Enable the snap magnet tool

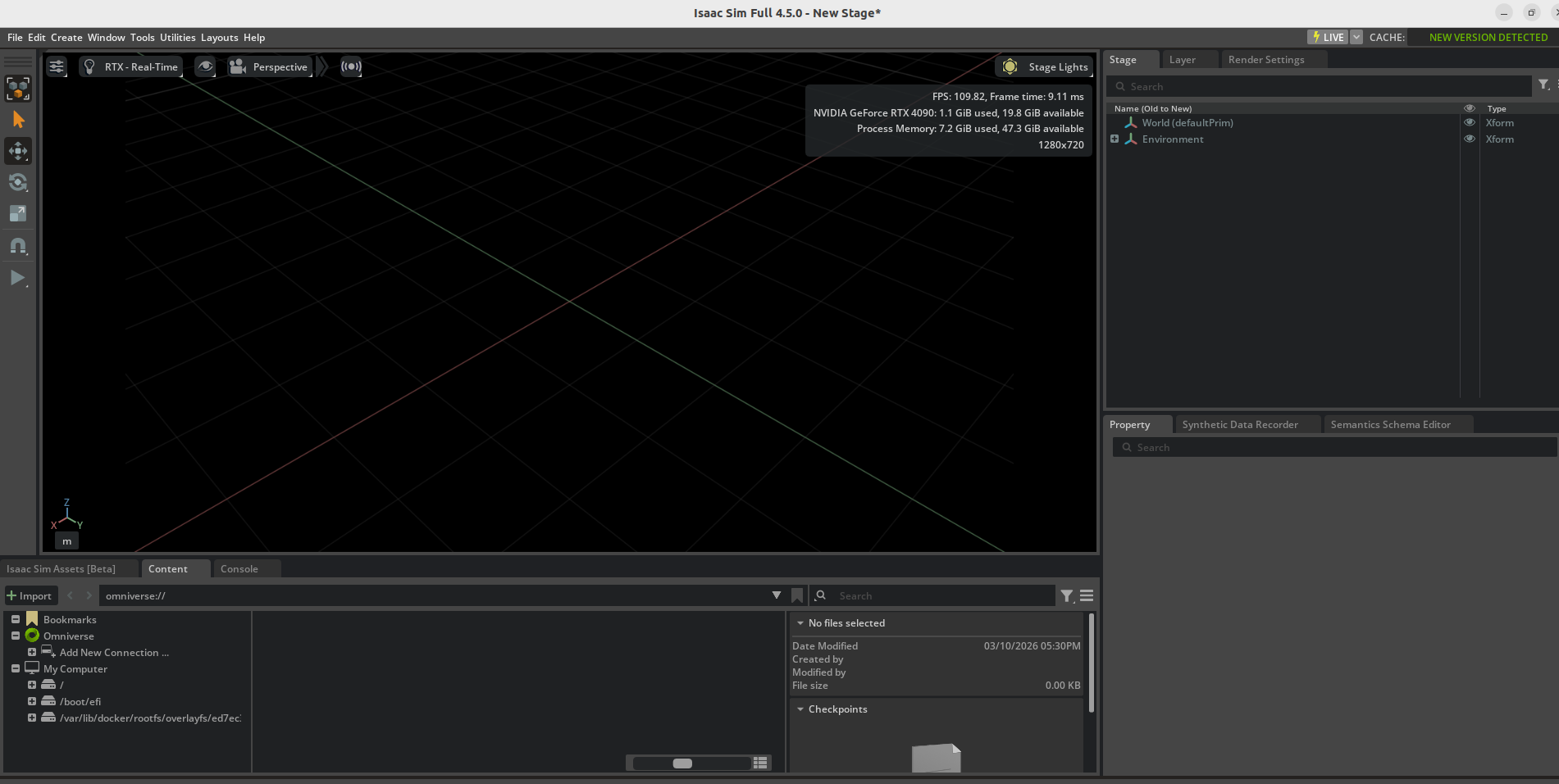18,246
